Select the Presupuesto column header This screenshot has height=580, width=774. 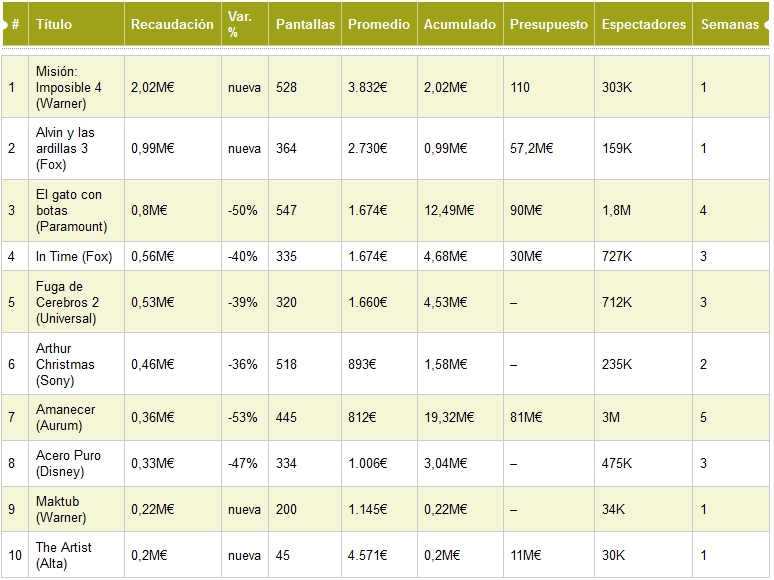coord(548,24)
